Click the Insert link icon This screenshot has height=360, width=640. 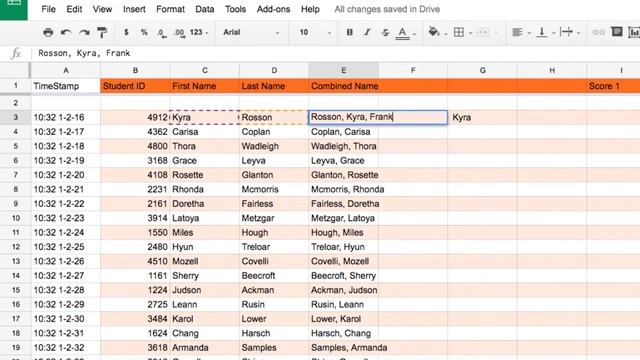click(x=598, y=32)
